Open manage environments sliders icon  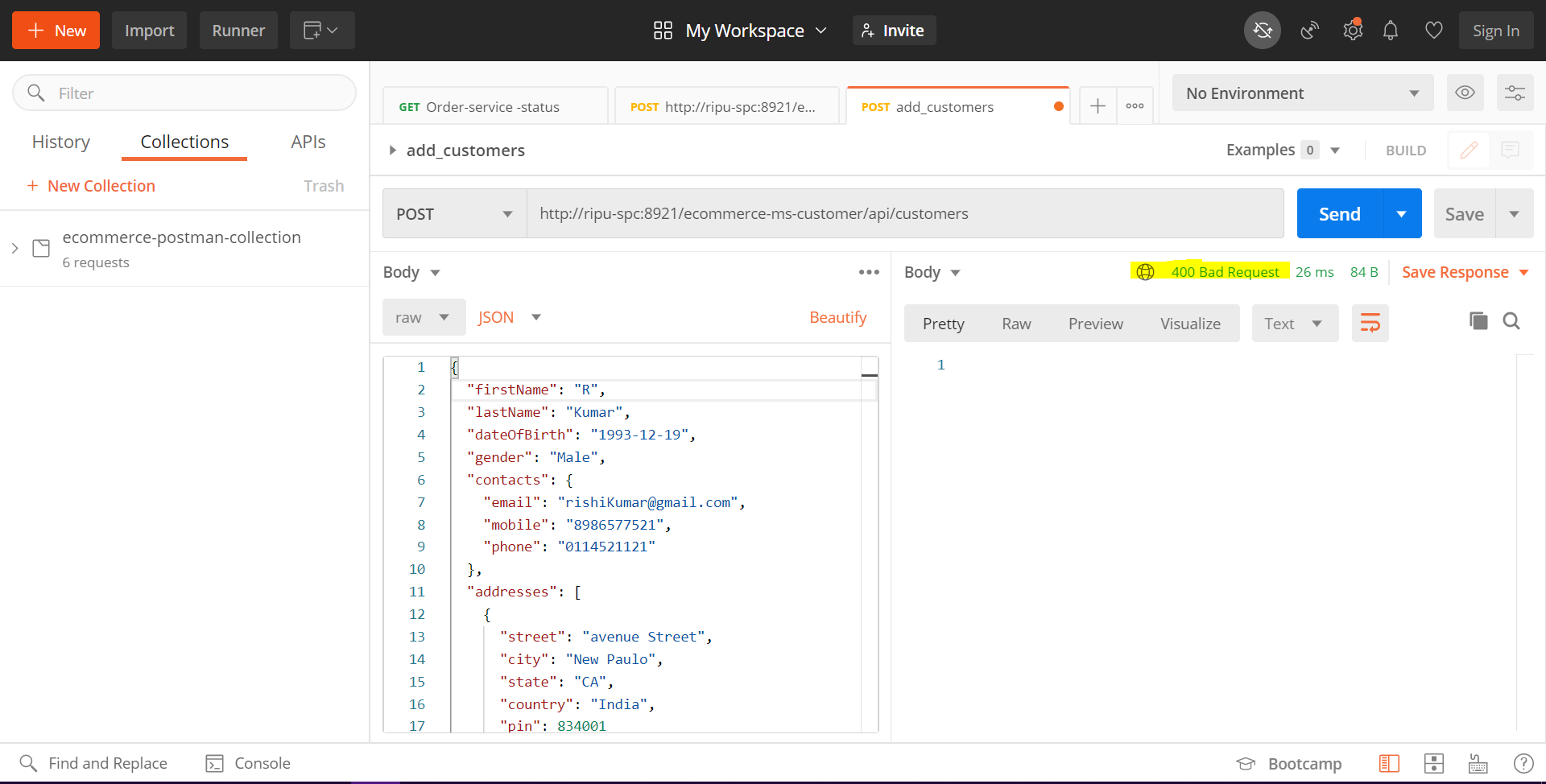(1515, 93)
